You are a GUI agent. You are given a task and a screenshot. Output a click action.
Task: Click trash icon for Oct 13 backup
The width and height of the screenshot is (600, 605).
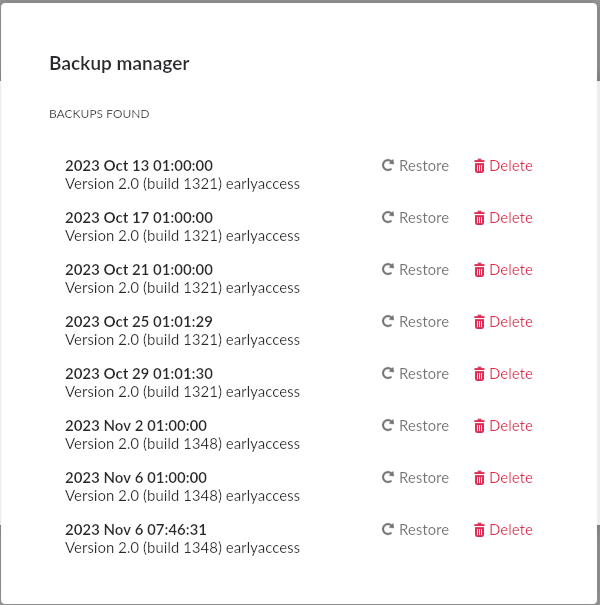point(479,166)
